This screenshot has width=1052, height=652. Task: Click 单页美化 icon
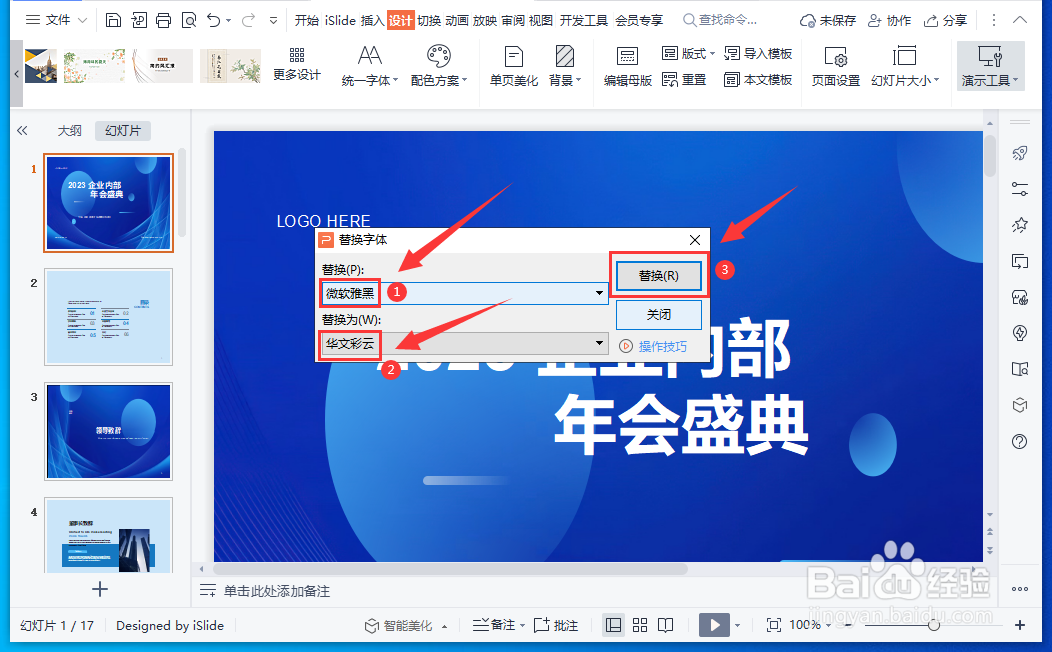pyautogui.click(x=513, y=66)
